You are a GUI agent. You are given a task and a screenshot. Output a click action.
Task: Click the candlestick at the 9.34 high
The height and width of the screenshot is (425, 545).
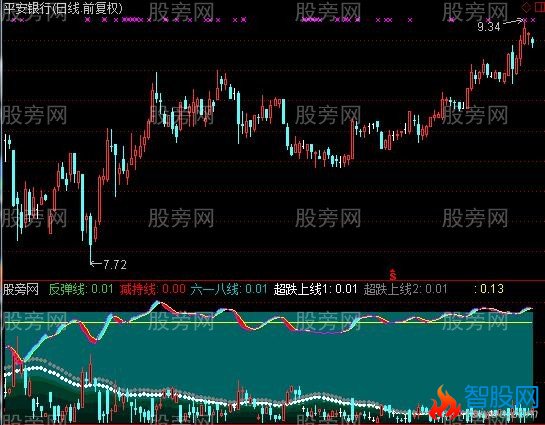(x=524, y=32)
